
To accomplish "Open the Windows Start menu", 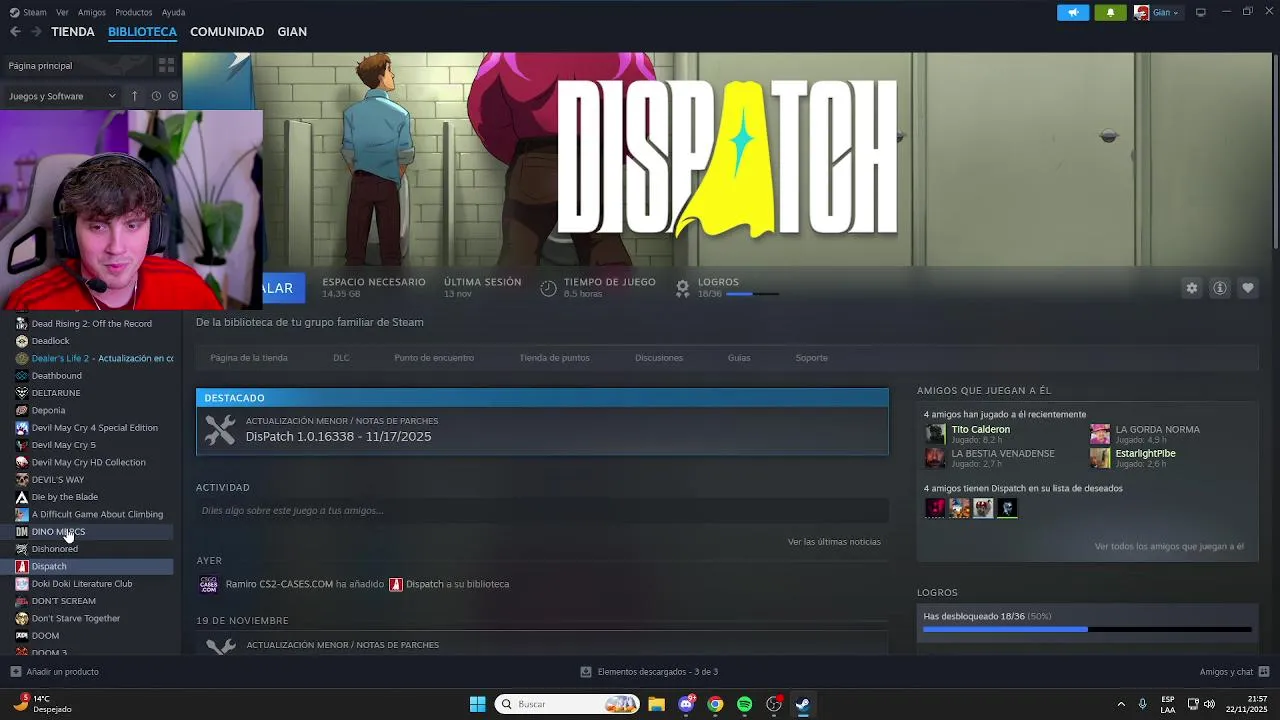I will (477, 704).
